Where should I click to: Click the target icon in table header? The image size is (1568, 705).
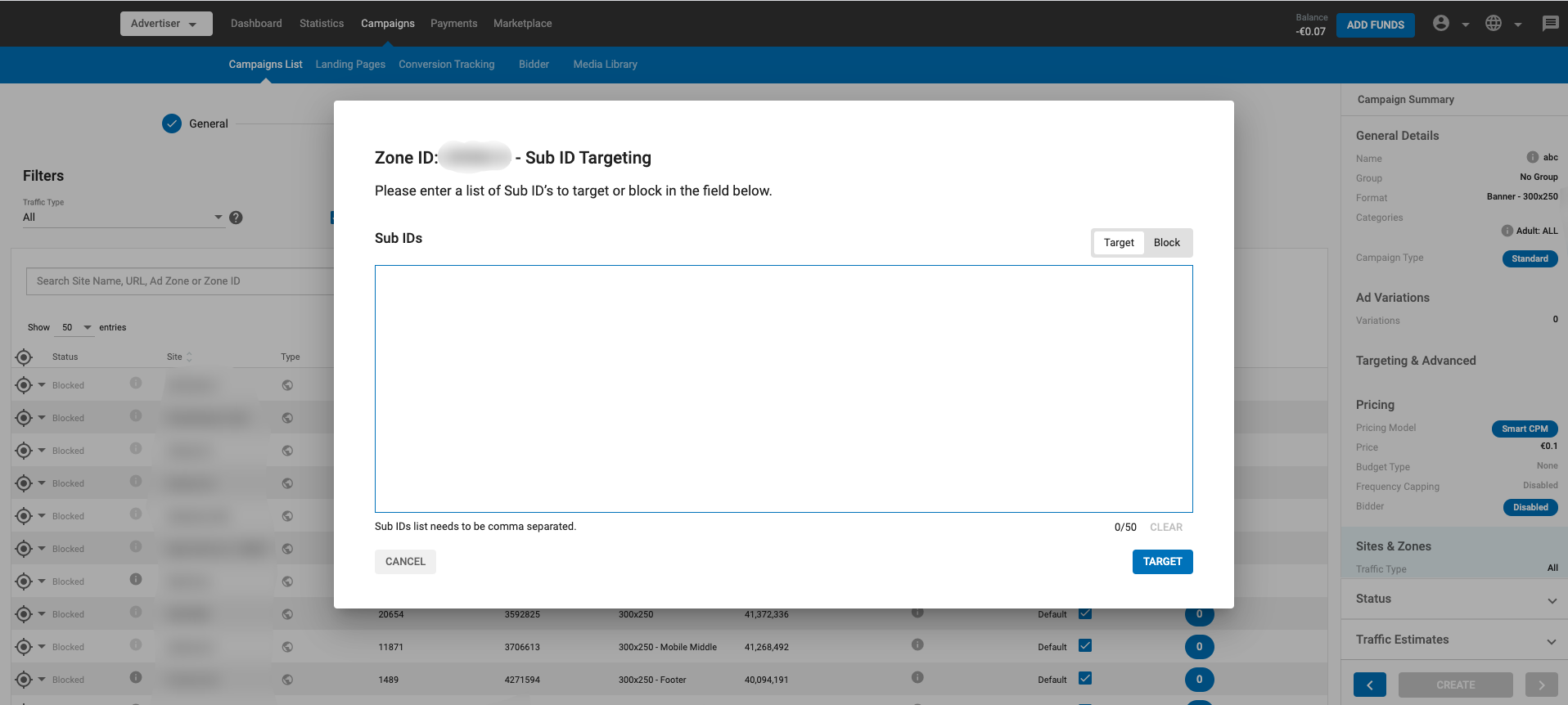(x=24, y=357)
